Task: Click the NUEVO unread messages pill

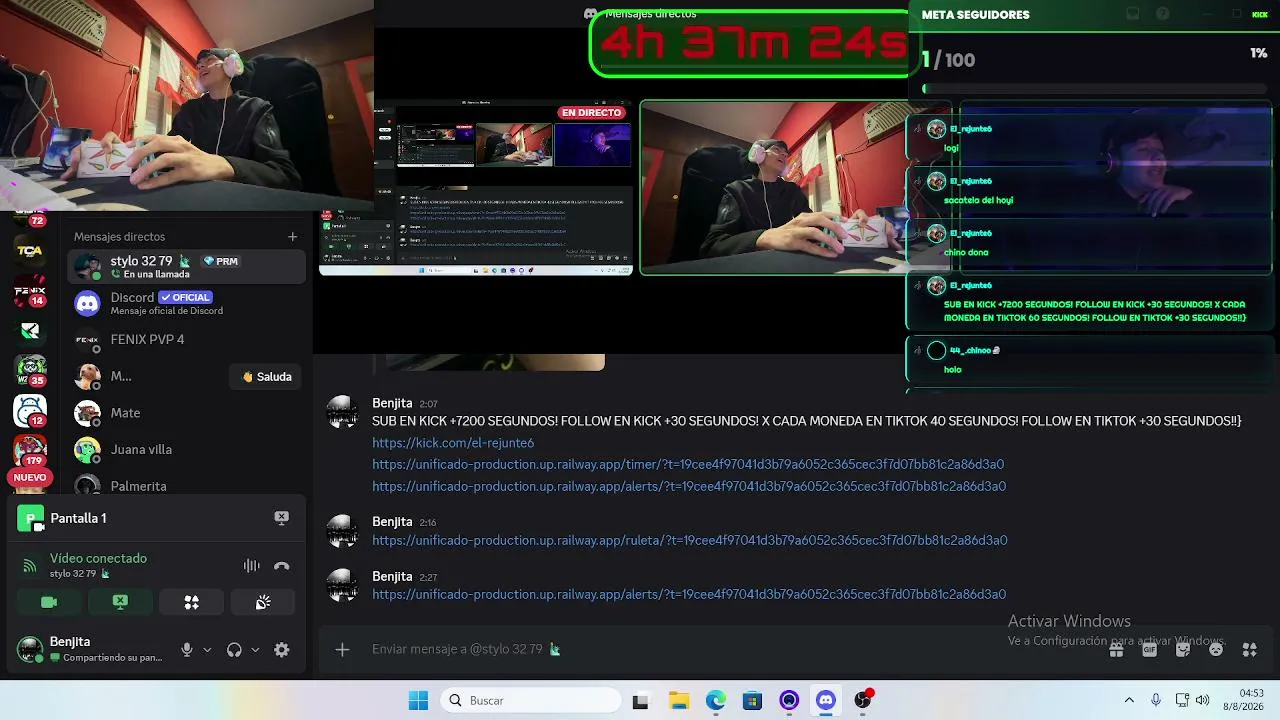Action: 30,478
